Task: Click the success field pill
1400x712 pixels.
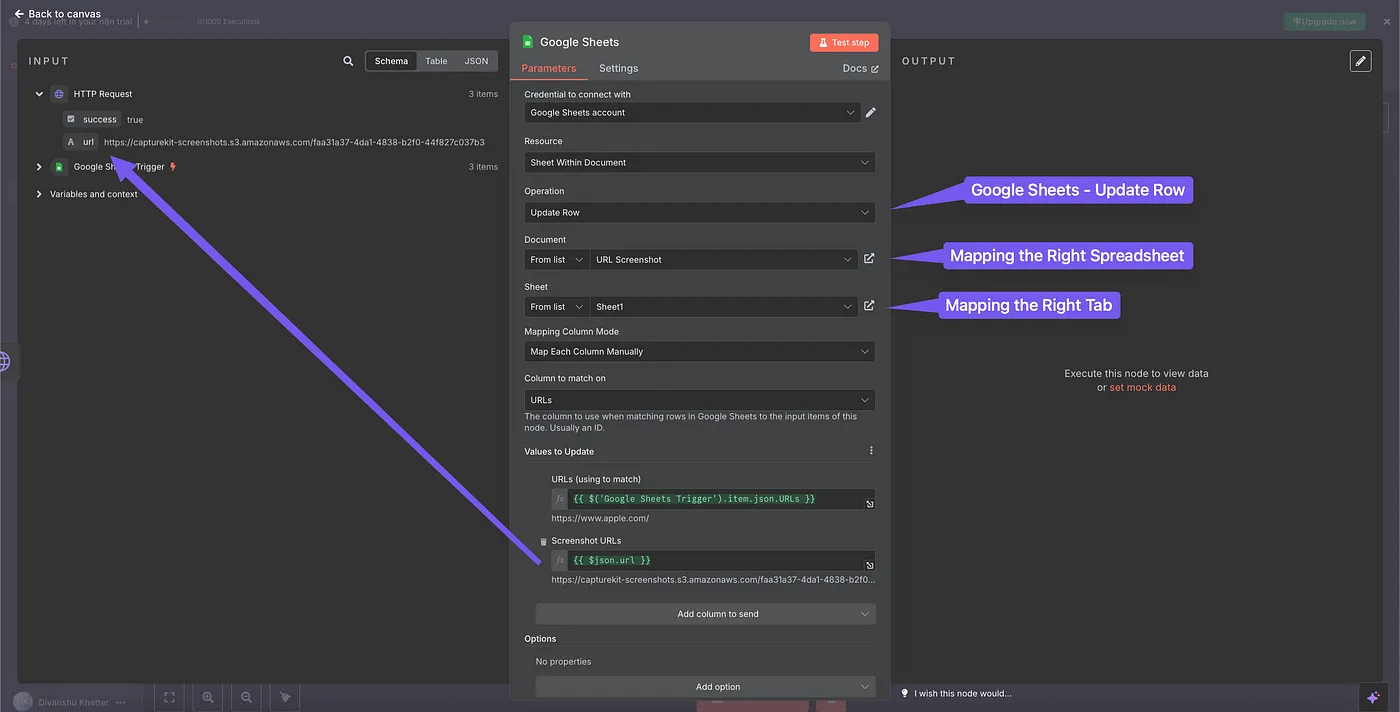Action: click(x=92, y=119)
